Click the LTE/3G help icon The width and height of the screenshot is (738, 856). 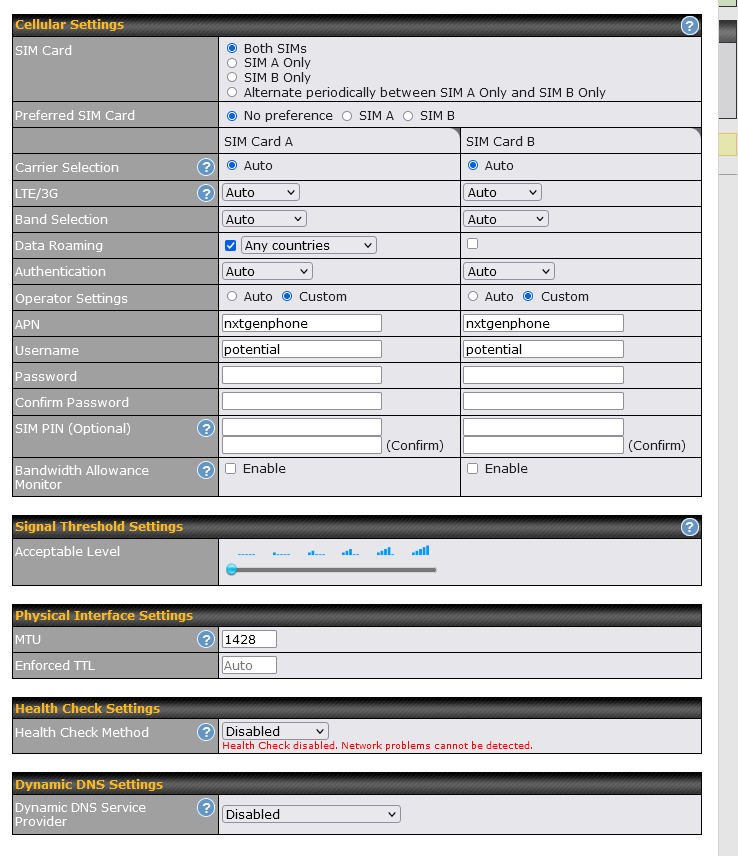point(206,193)
